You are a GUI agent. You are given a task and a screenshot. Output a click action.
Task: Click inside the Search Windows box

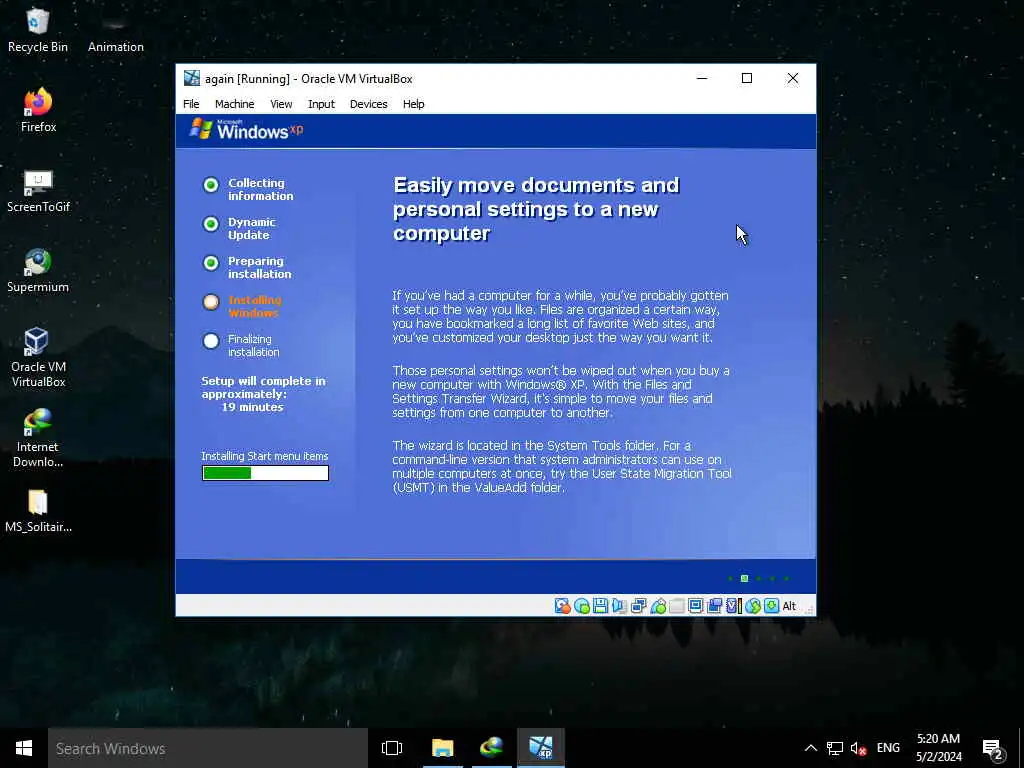click(x=208, y=748)
